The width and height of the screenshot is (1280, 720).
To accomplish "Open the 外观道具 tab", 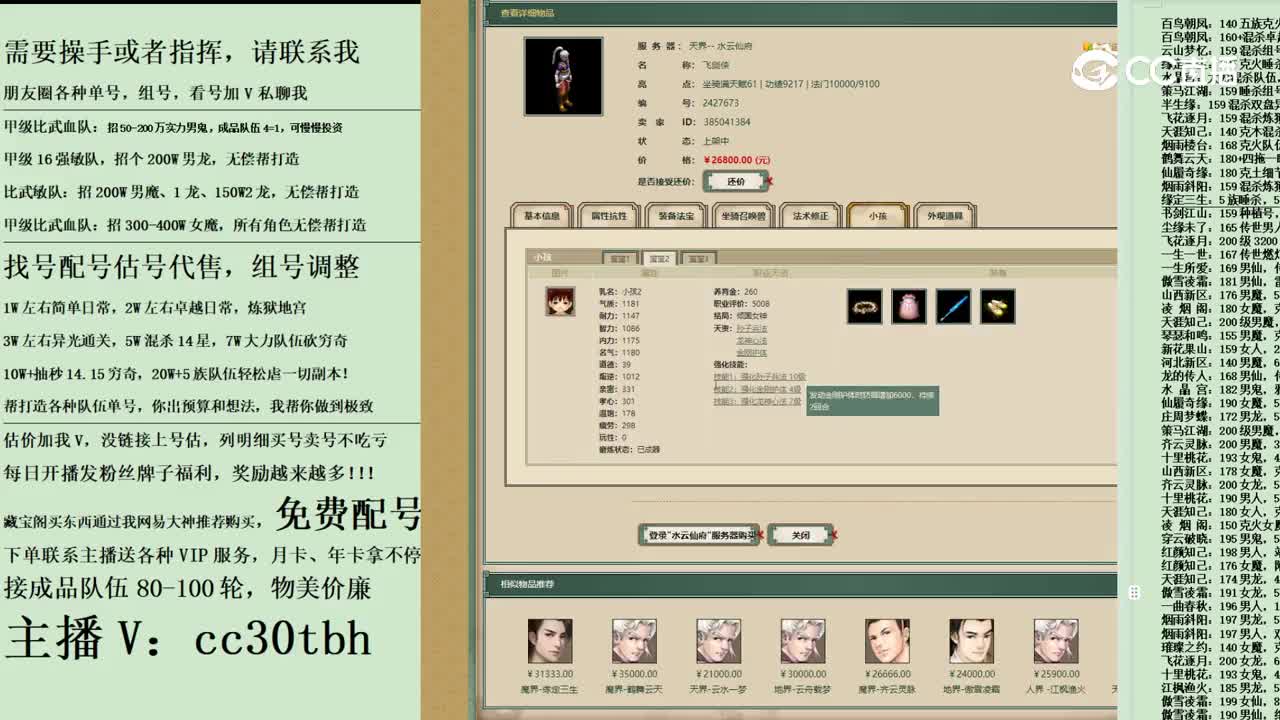I will (944, 216).
